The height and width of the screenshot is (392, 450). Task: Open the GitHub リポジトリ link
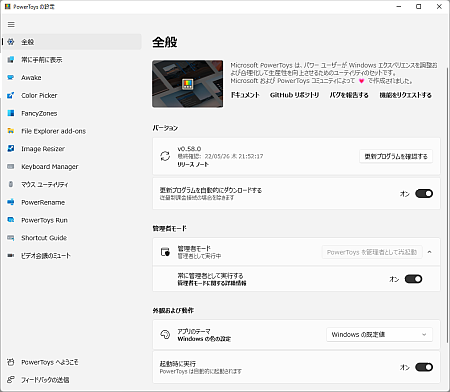point(294,95)
